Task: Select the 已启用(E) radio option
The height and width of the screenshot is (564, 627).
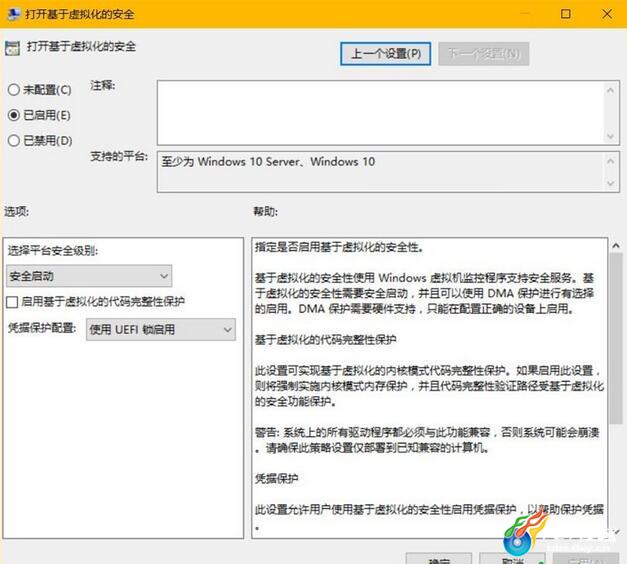Action: [x=39, y=115]
